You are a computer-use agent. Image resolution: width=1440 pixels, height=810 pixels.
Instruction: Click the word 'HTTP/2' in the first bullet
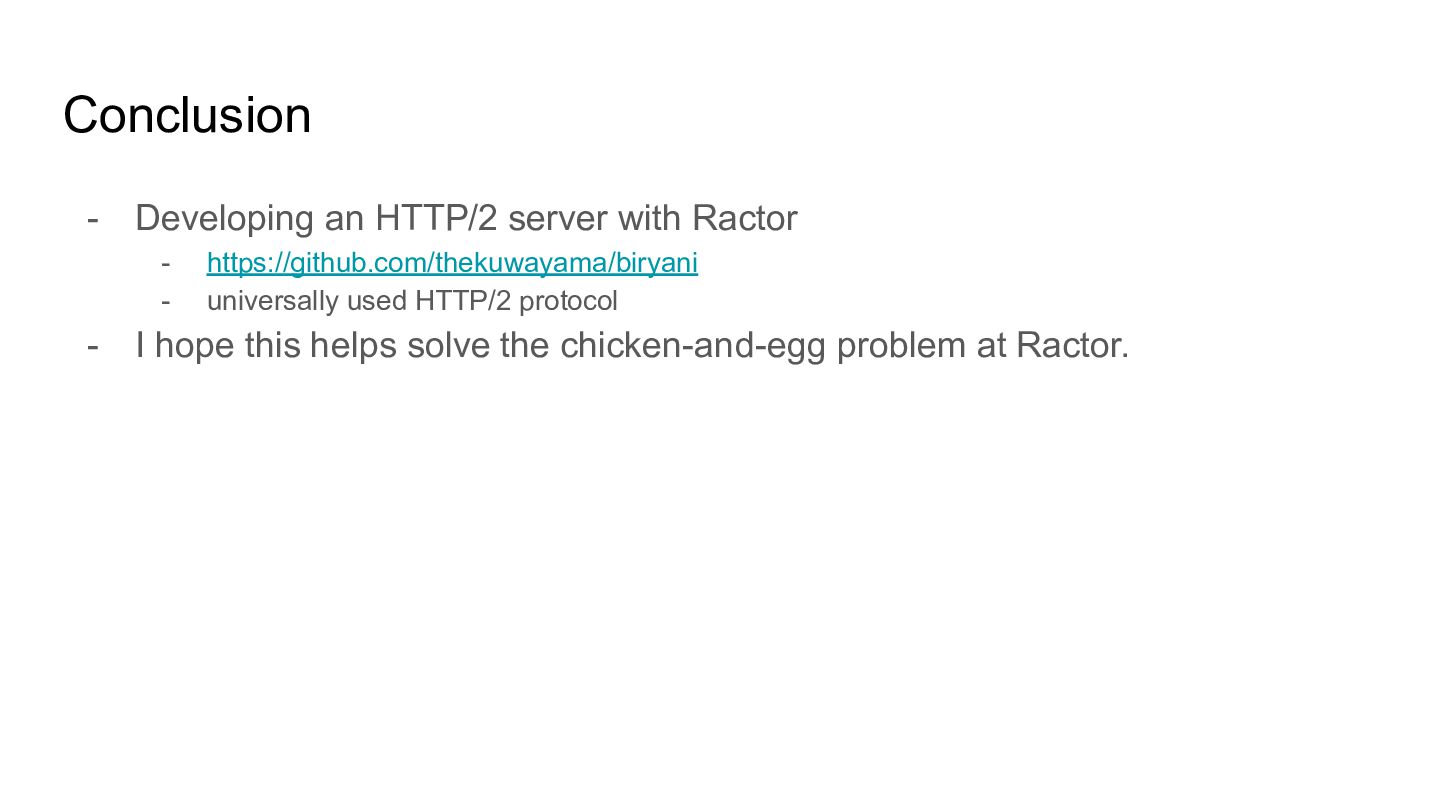click(x=436, y=218)
